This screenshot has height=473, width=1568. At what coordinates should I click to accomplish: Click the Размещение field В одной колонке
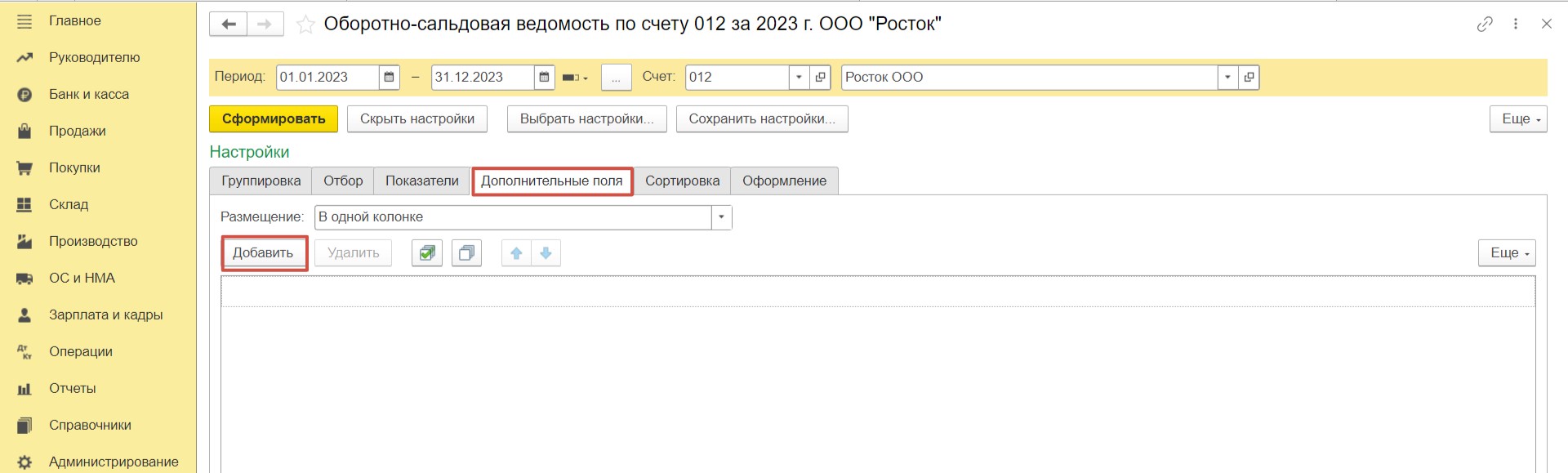tap(513, 217)
